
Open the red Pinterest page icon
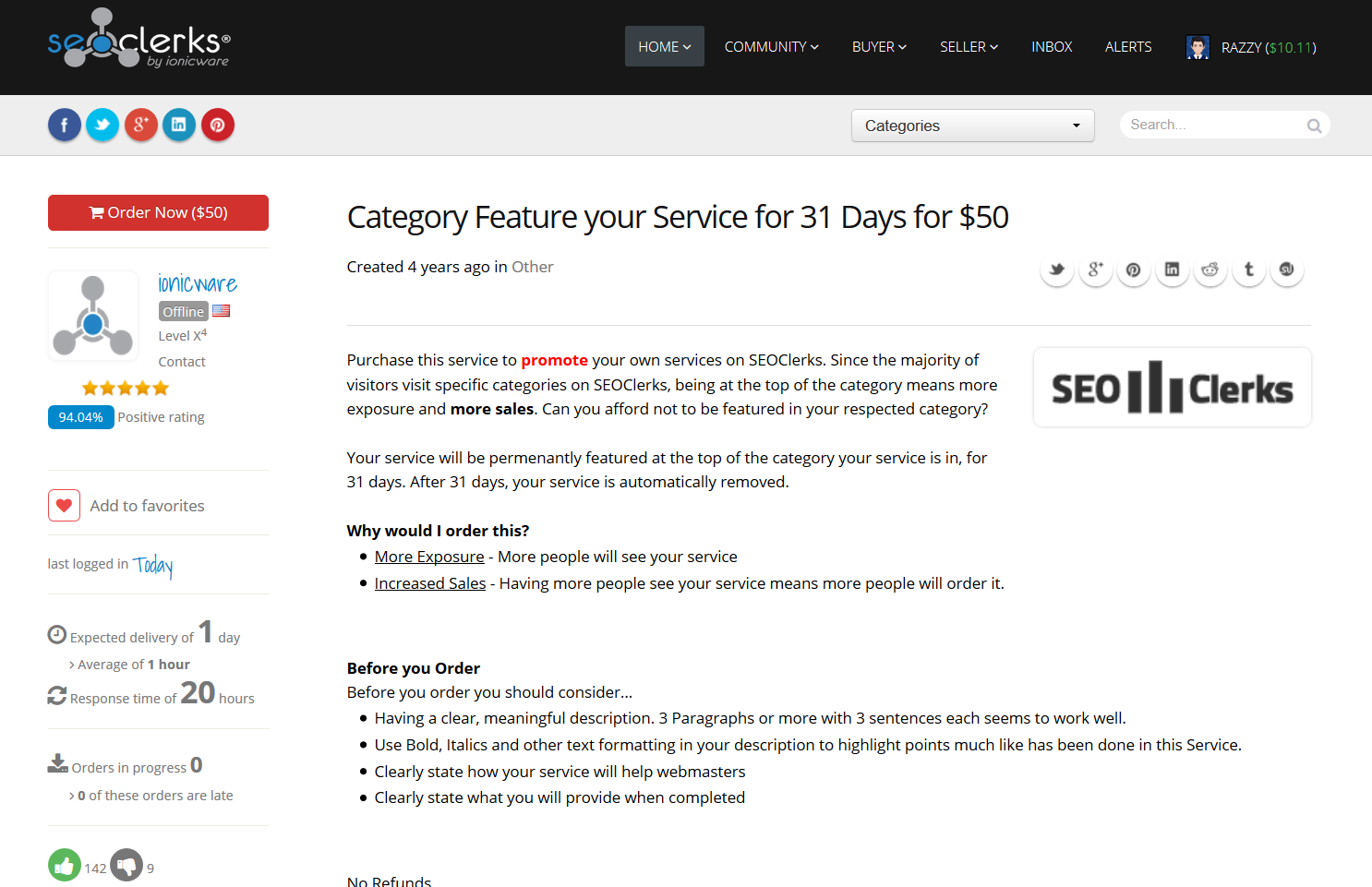coord(217,125)
